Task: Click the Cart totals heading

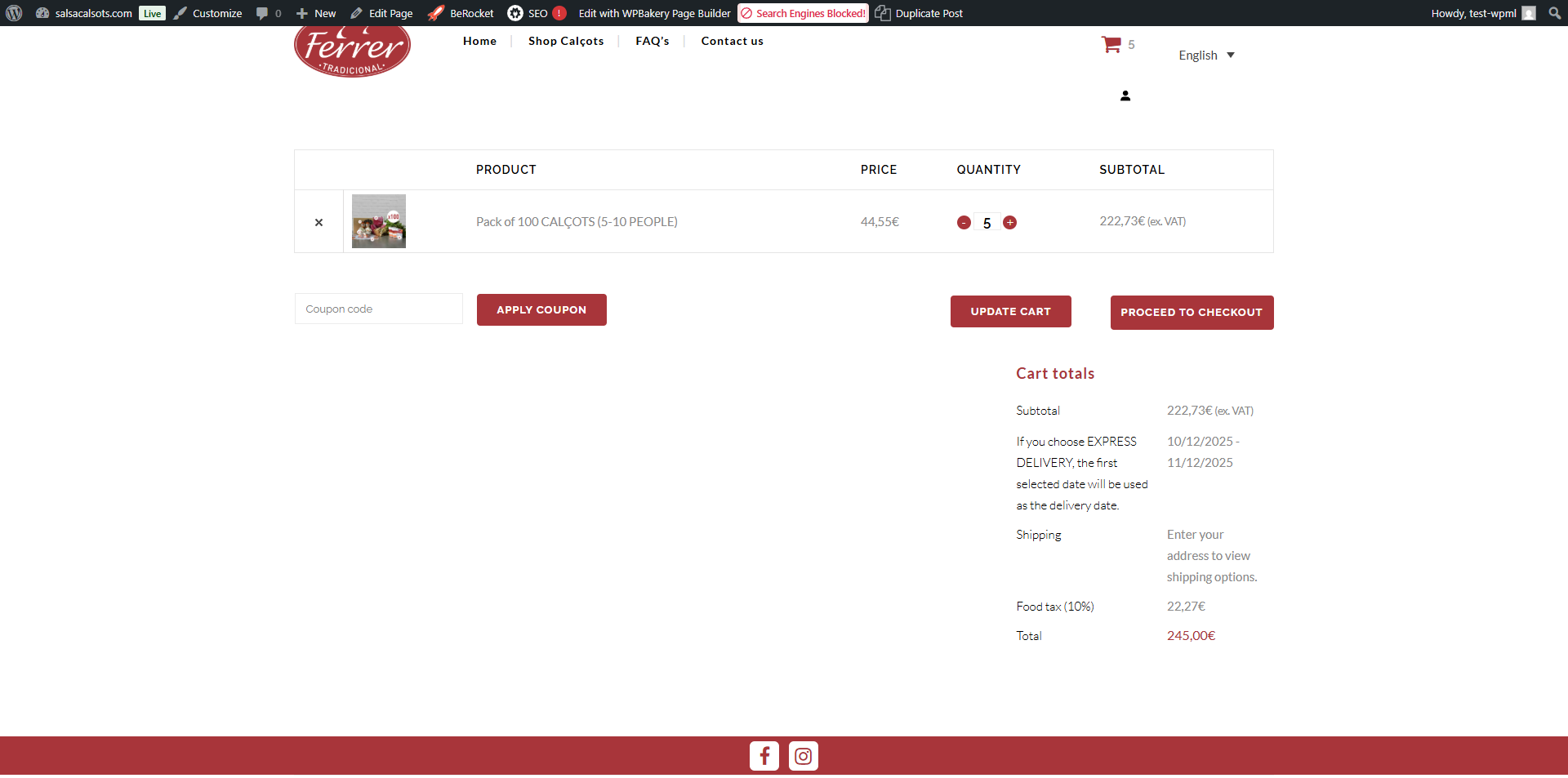Action: (1055, 373)
